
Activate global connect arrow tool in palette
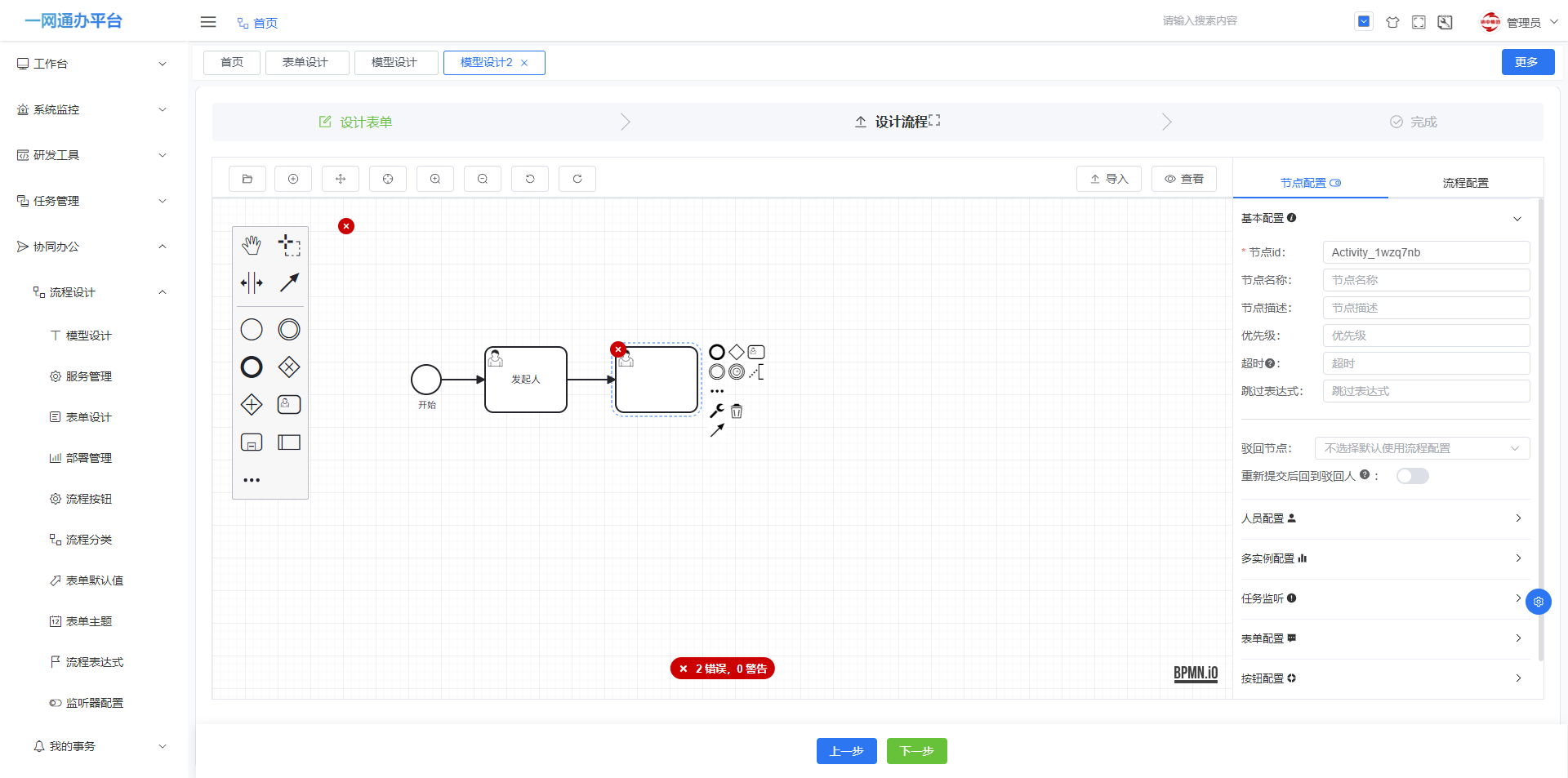[289, 282]
